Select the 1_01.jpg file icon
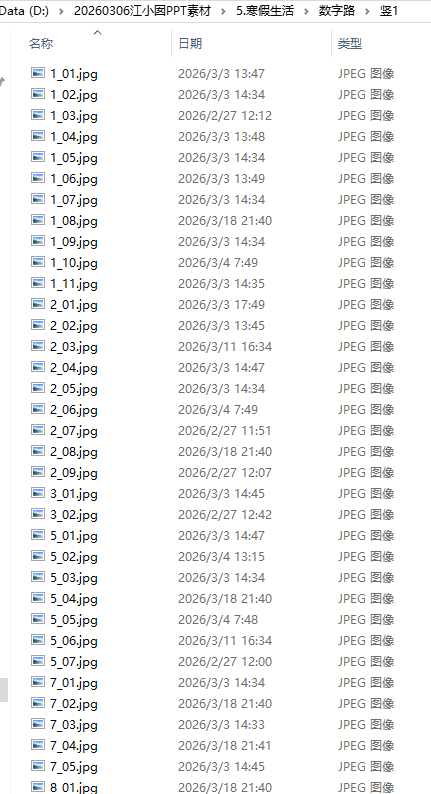The width and height of the screenshot is (431, 794). 37,73
